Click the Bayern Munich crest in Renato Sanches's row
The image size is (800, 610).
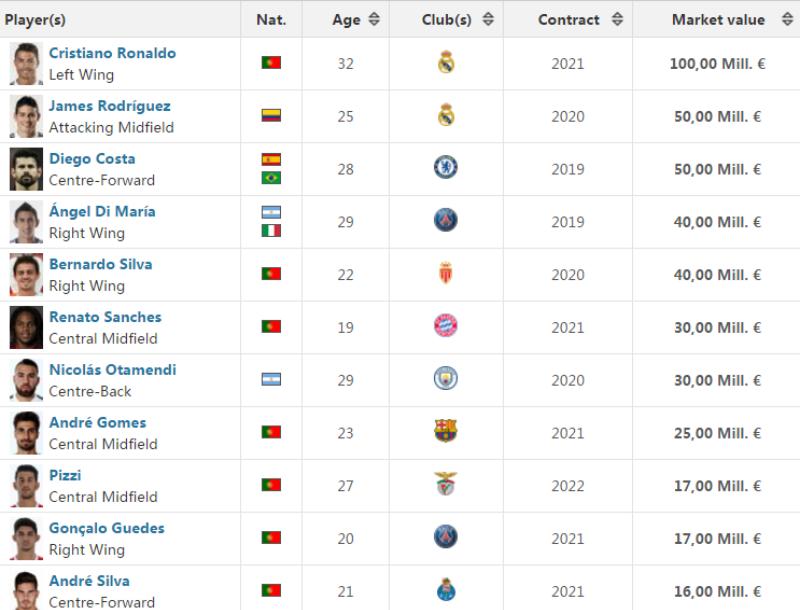446,326
